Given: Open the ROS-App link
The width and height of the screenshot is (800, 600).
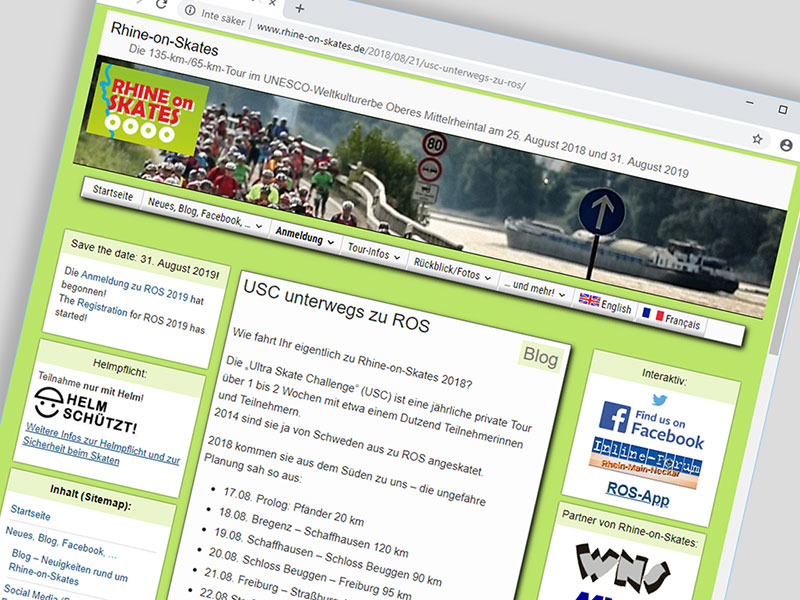Looking at the screenshot, I should tap(638, 493).
